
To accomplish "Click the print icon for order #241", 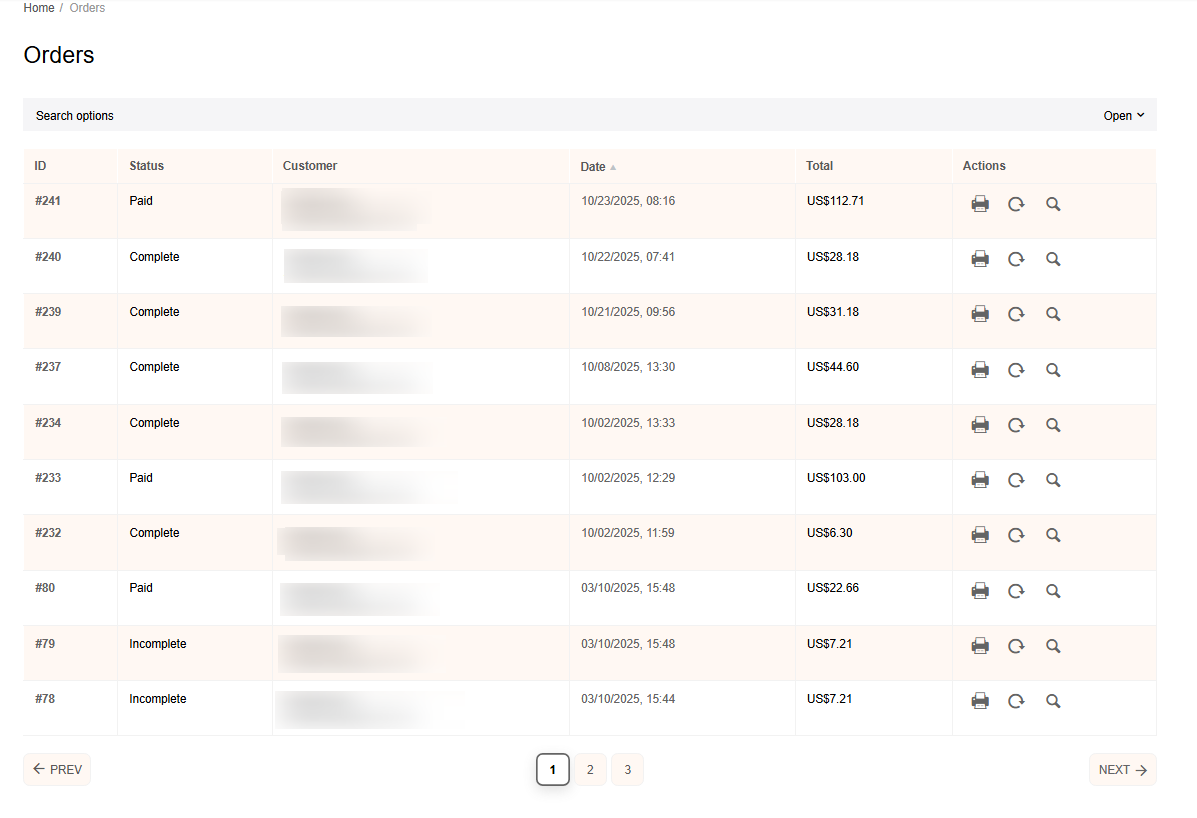I will [x=980, y=204].
